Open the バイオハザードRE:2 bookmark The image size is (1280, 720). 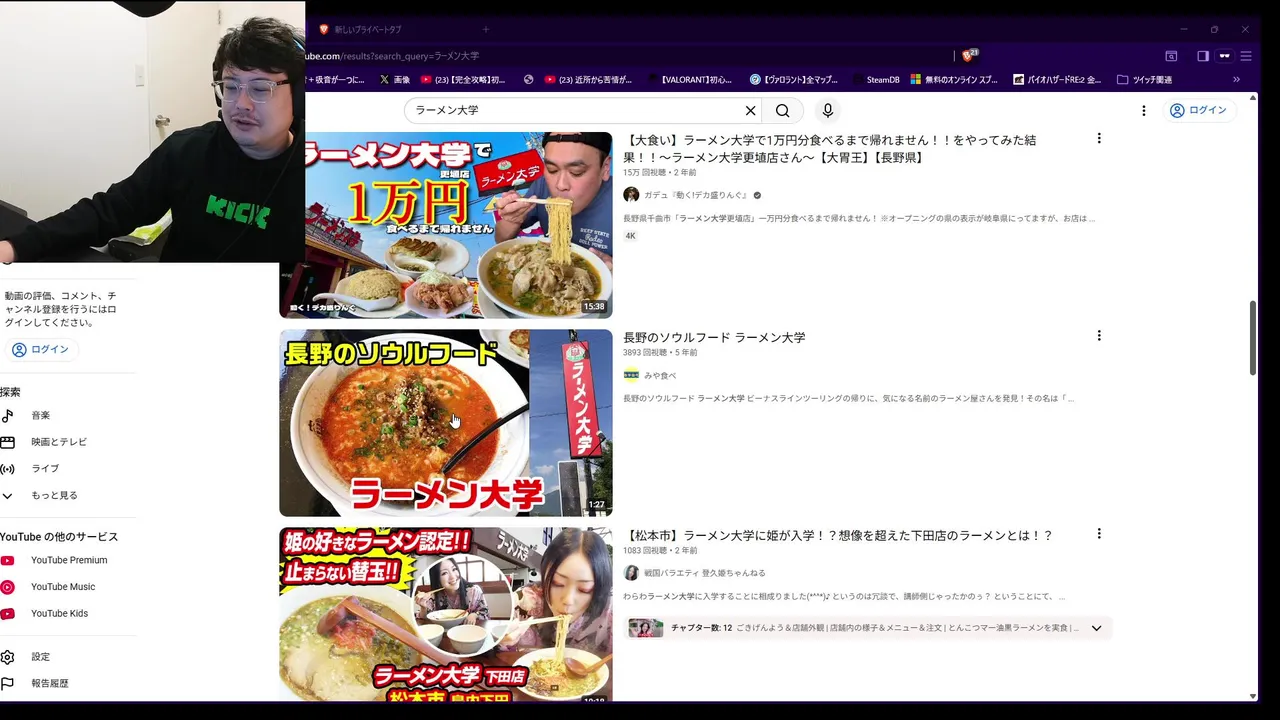(x=1057, y=80)
